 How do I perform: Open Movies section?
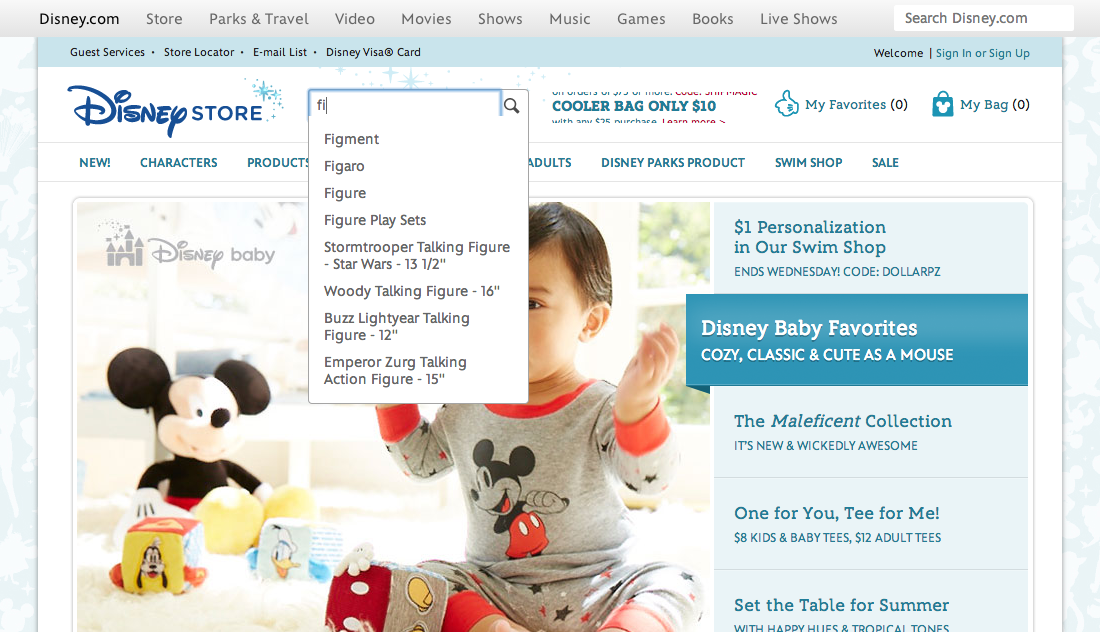(427, 19)
